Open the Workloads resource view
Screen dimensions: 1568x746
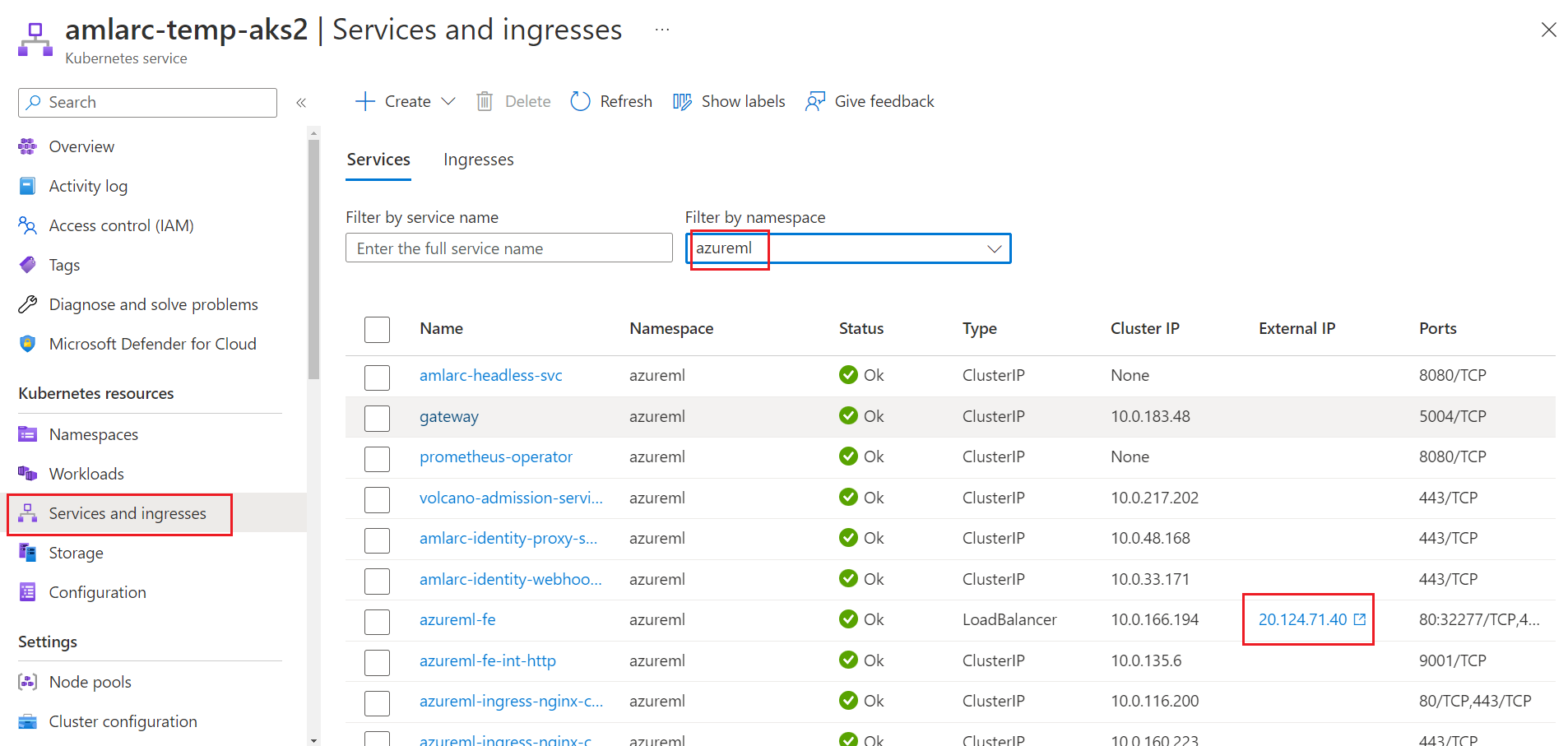86,473
